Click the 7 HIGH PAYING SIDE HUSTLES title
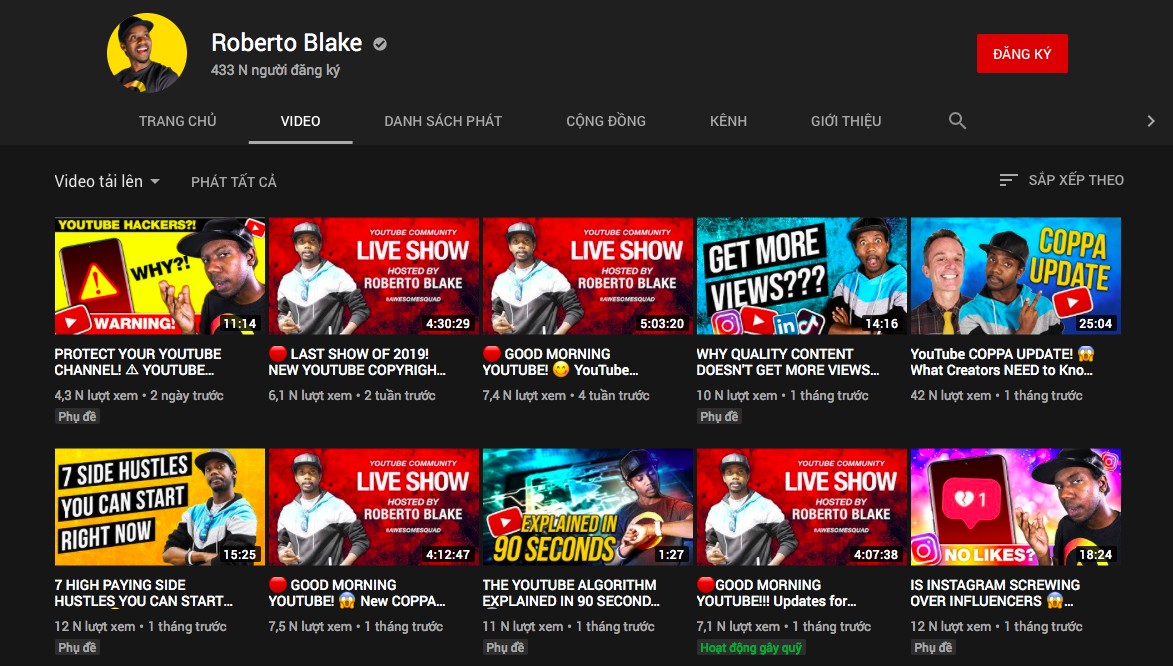1173x666 pixels. pos(144,593)
